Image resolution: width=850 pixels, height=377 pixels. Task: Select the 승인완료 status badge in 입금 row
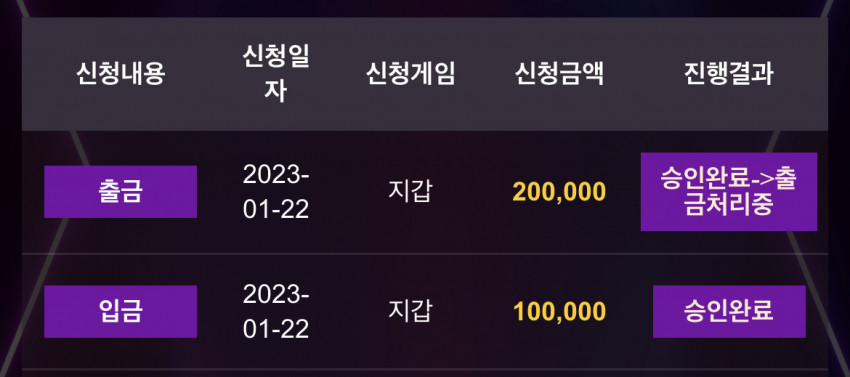[729, 311]
